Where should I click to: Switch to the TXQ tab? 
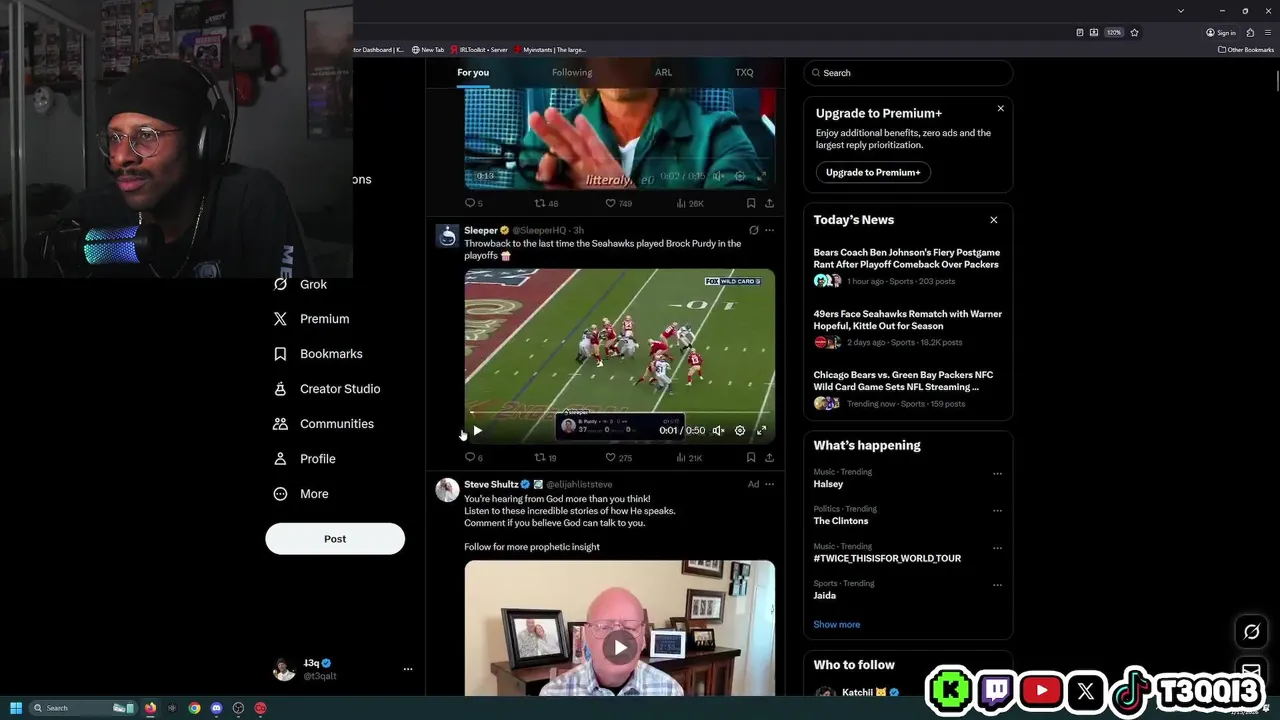pos(744,72)
